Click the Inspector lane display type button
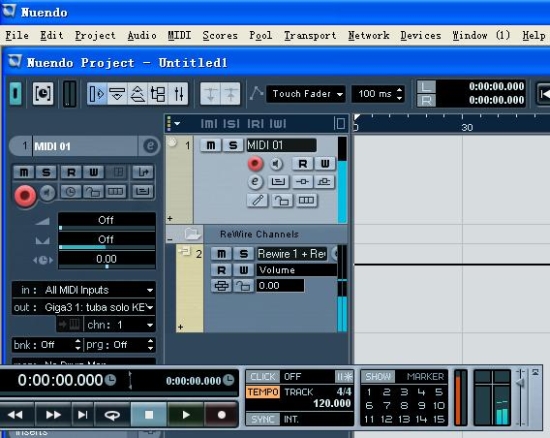The height and width of the screenshot is (438, 550). 115,192
